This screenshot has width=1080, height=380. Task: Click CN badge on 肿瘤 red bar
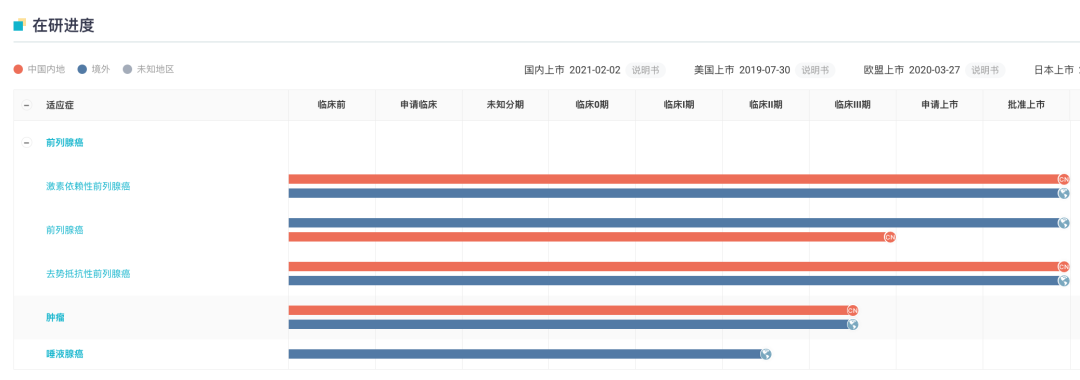(853, 310)
